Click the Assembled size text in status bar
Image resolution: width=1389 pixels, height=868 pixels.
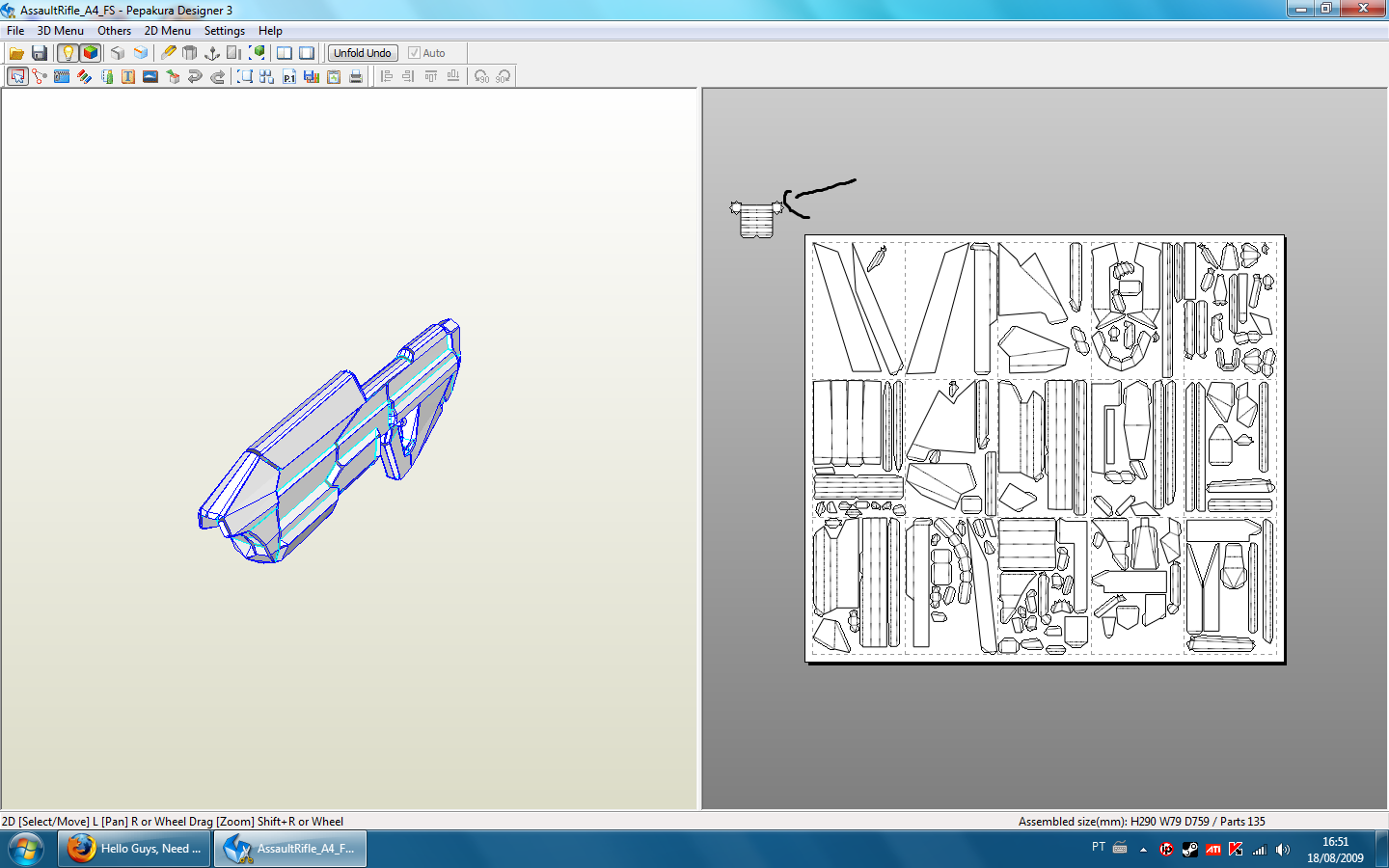(1142, 822)
